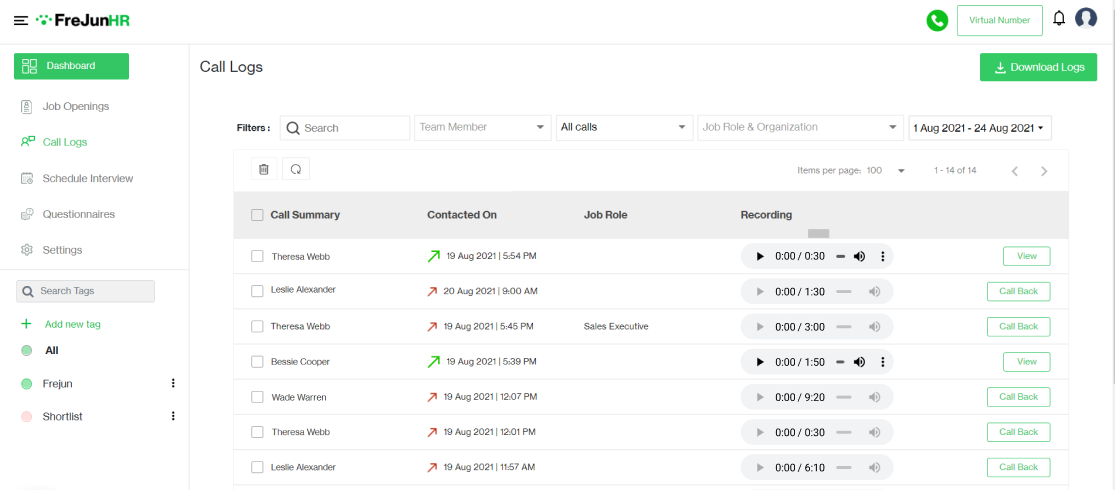Open the All calls filter dropdown
This screenshot has height=490, width=1115.
pos(625,128)
